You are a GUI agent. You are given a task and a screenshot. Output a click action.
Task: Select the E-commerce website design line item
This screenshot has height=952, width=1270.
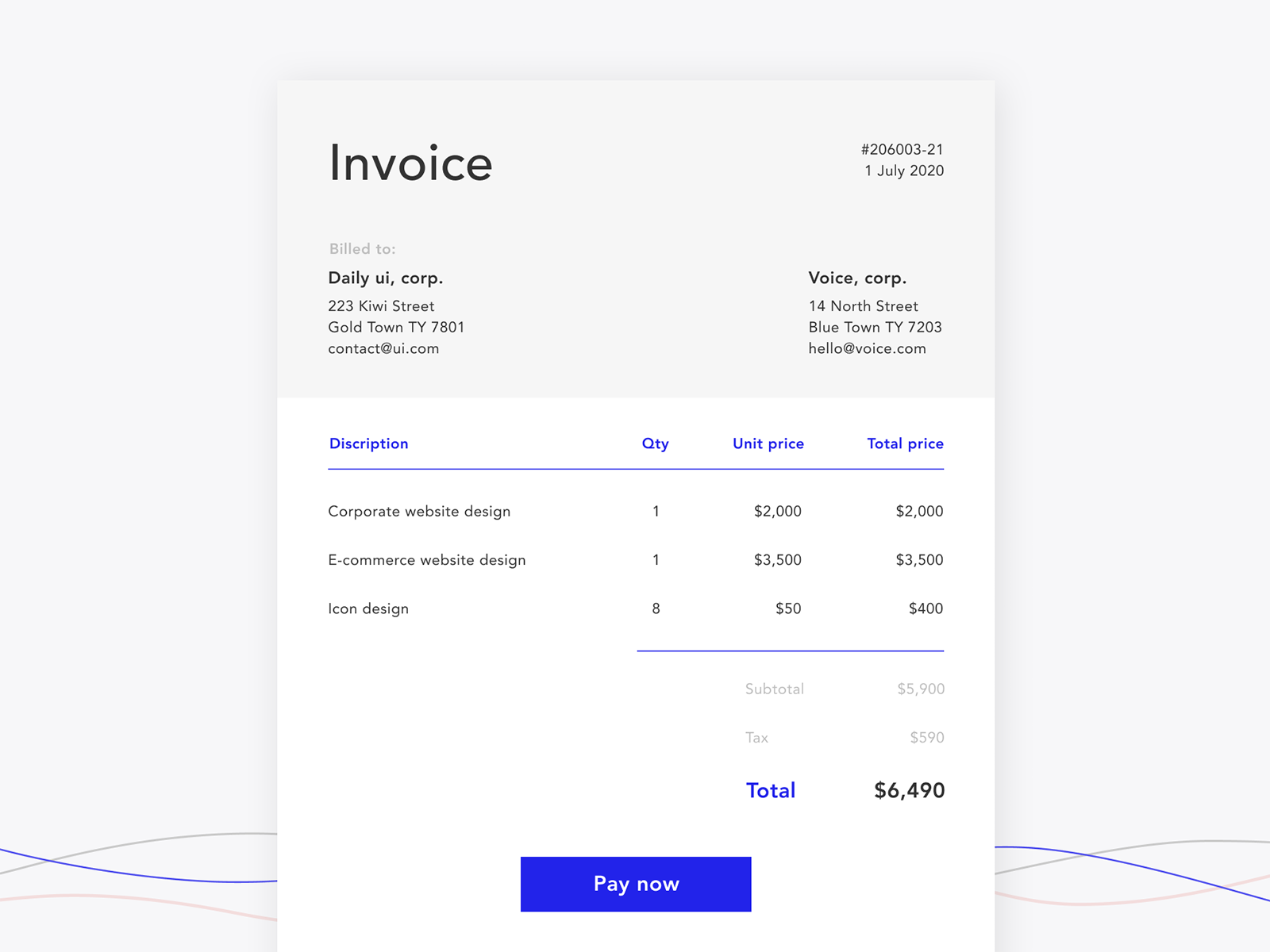pyautogui.click(x=427, y=559)
